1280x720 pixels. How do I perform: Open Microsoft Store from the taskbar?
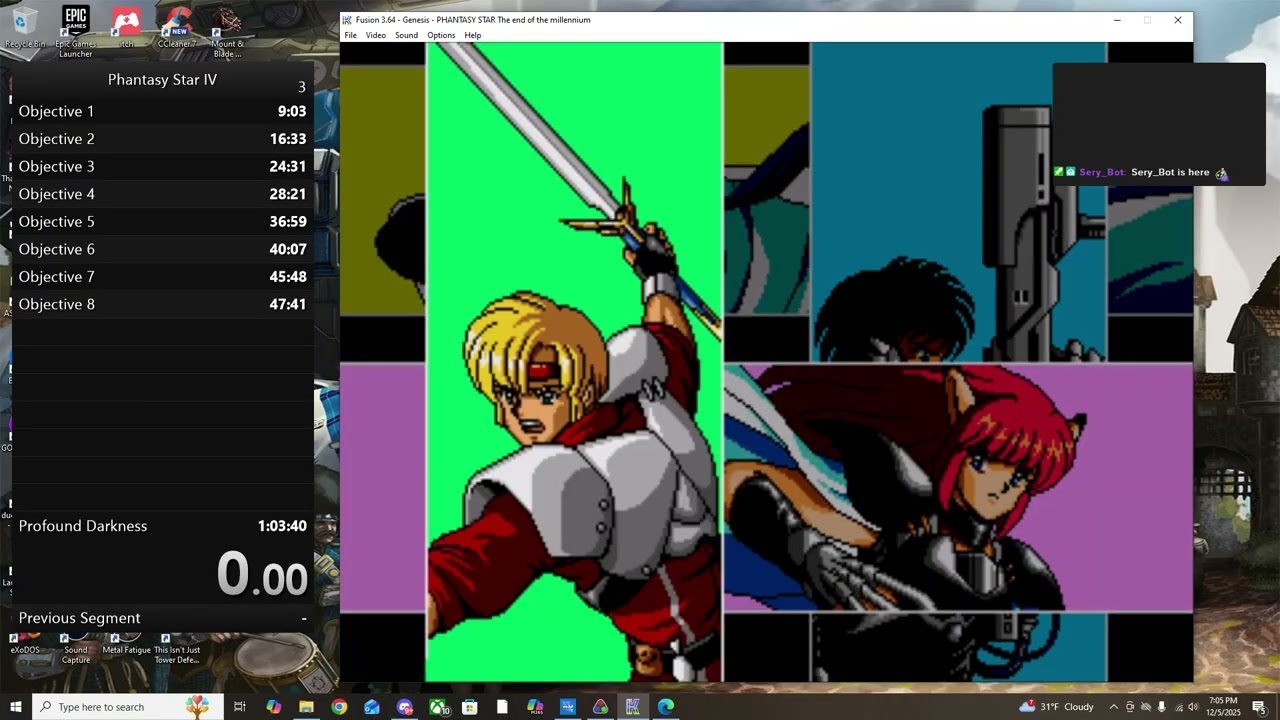click(x=469, y=707)
